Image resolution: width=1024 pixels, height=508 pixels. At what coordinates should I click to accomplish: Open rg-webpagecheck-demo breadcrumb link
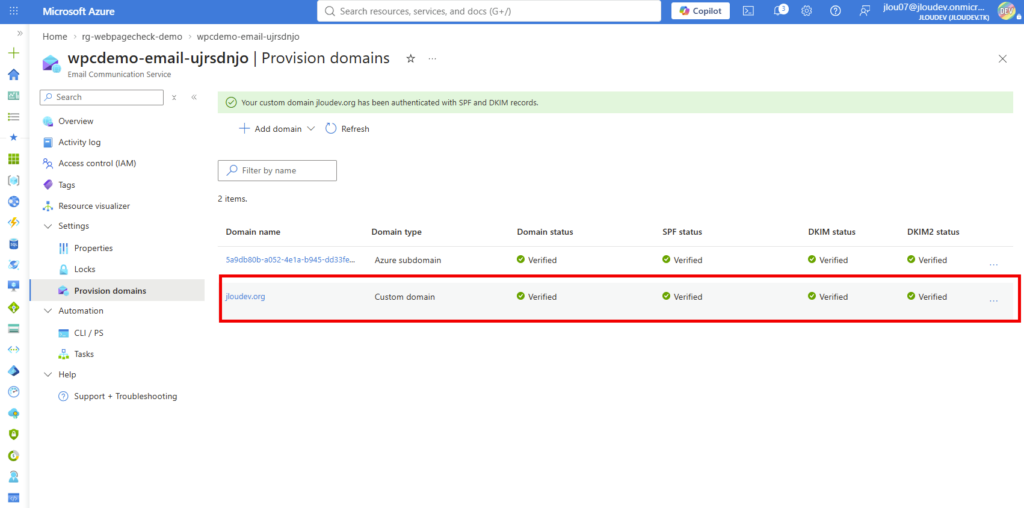132,37
